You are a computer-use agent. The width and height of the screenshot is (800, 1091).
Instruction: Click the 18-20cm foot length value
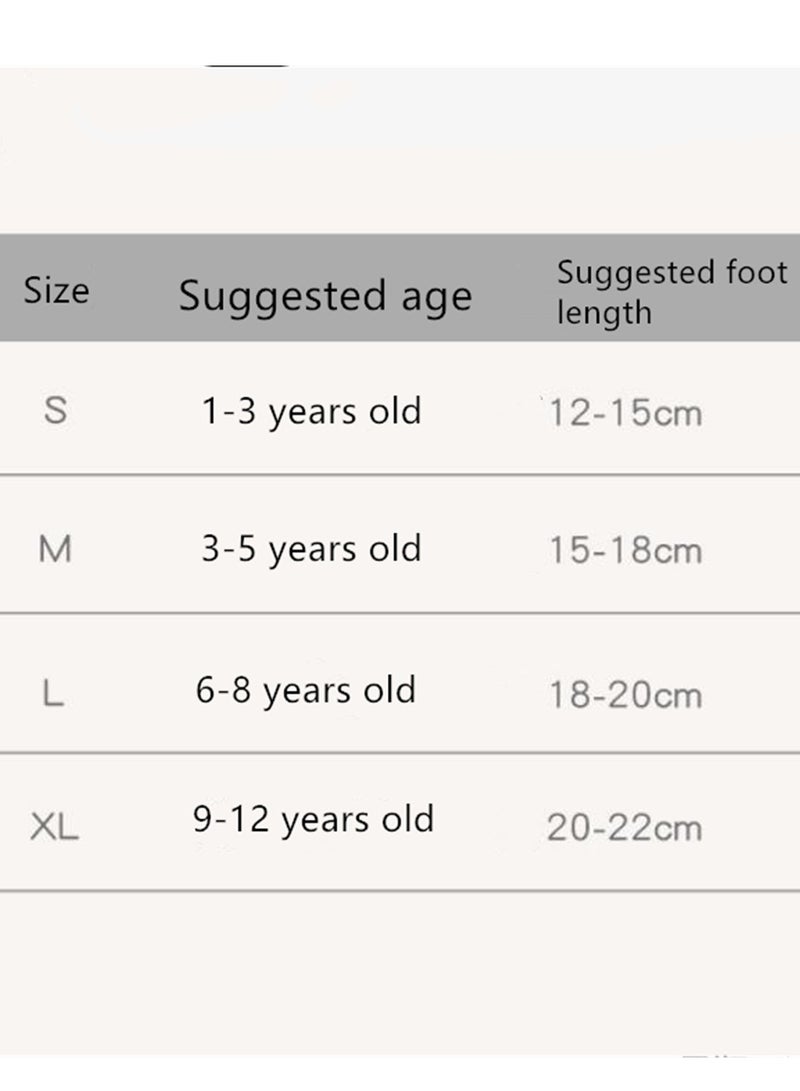pyautogui.click(x=625, y=695)
